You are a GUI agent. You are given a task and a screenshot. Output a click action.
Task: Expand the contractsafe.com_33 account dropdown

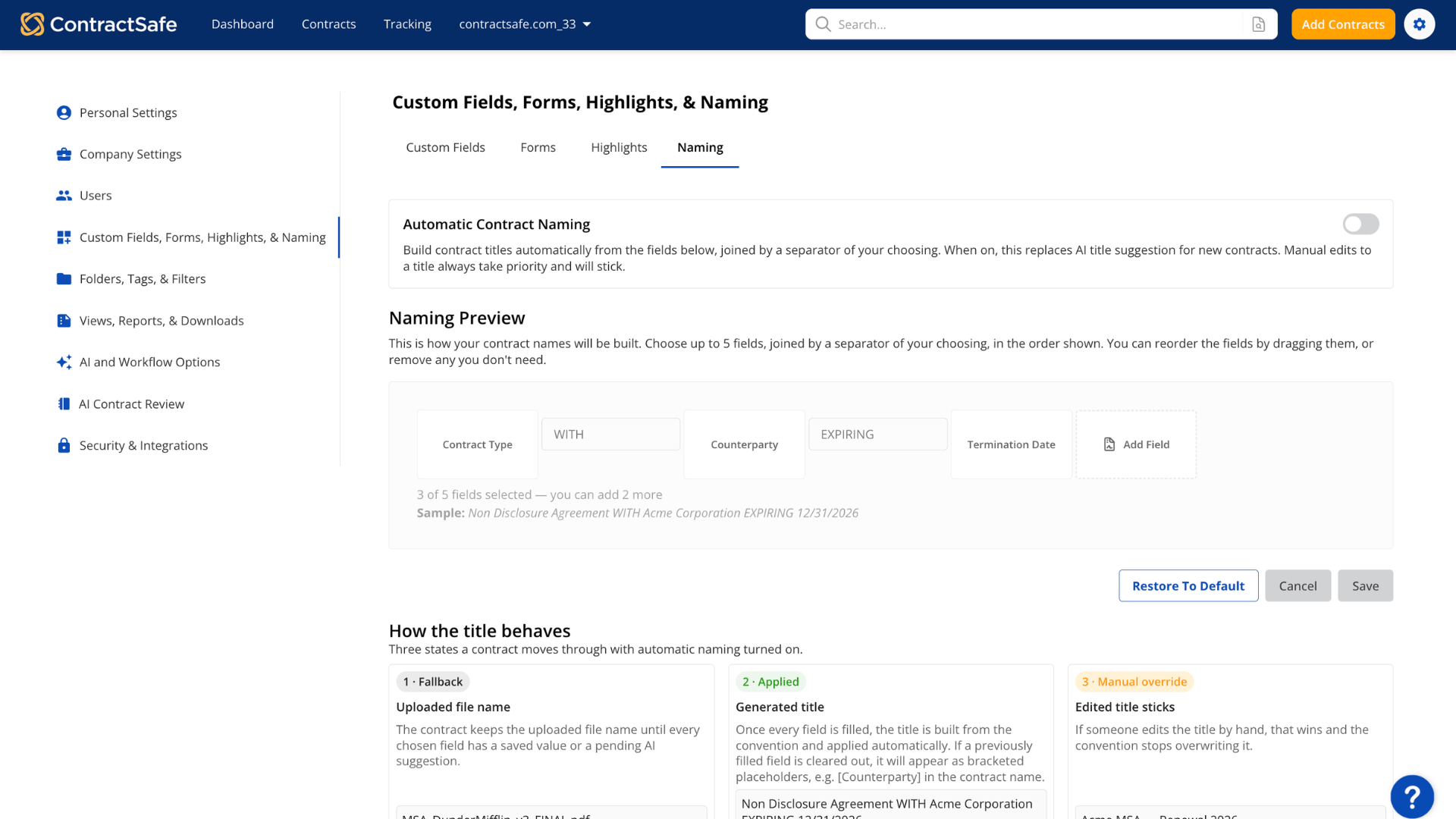(525, 24)
